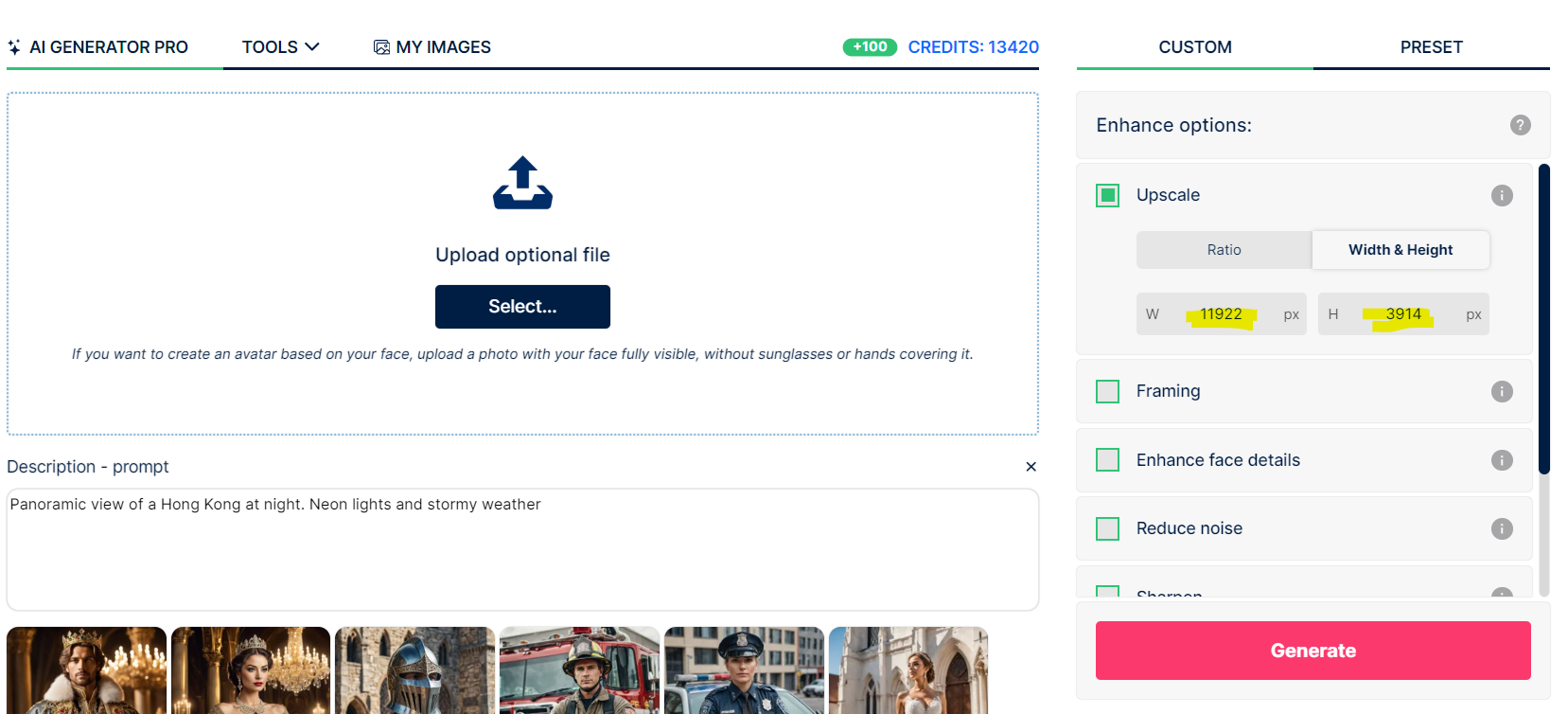
Task: Show info for the Framing option
Action: 1502,391
